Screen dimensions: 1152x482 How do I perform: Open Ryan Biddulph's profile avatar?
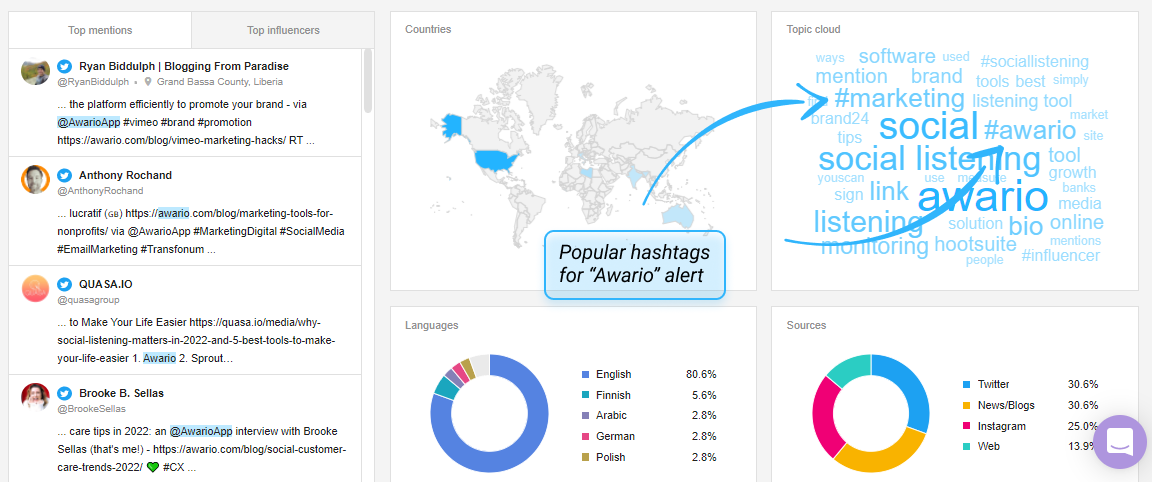click(35, 71)
